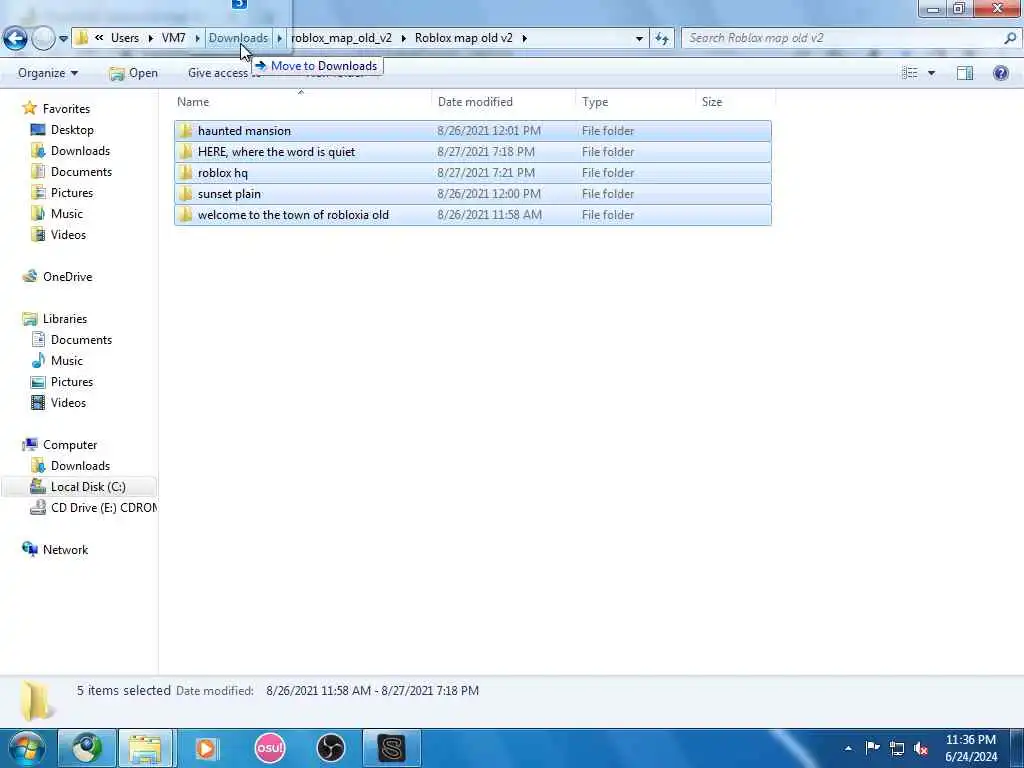Open Downloads under Favorites
Image resolution: width=1024 pixels, height=768 pixels.
click(x=80, y=151)
